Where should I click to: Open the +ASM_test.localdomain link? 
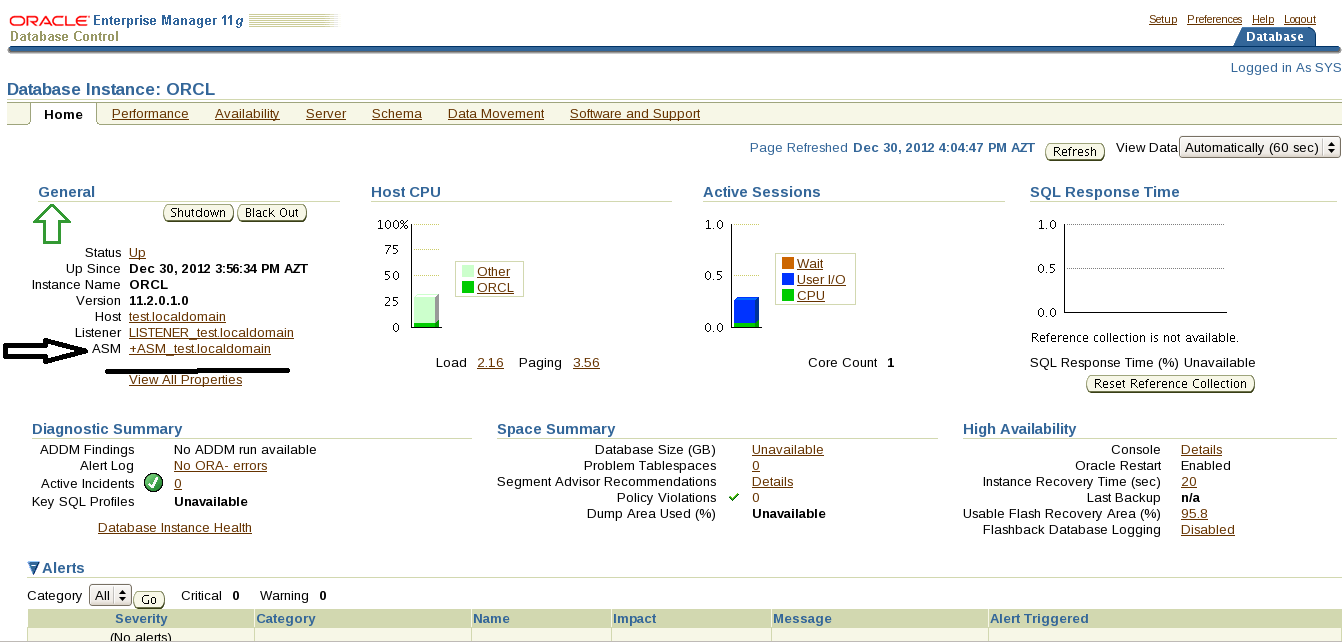point(200,349)
